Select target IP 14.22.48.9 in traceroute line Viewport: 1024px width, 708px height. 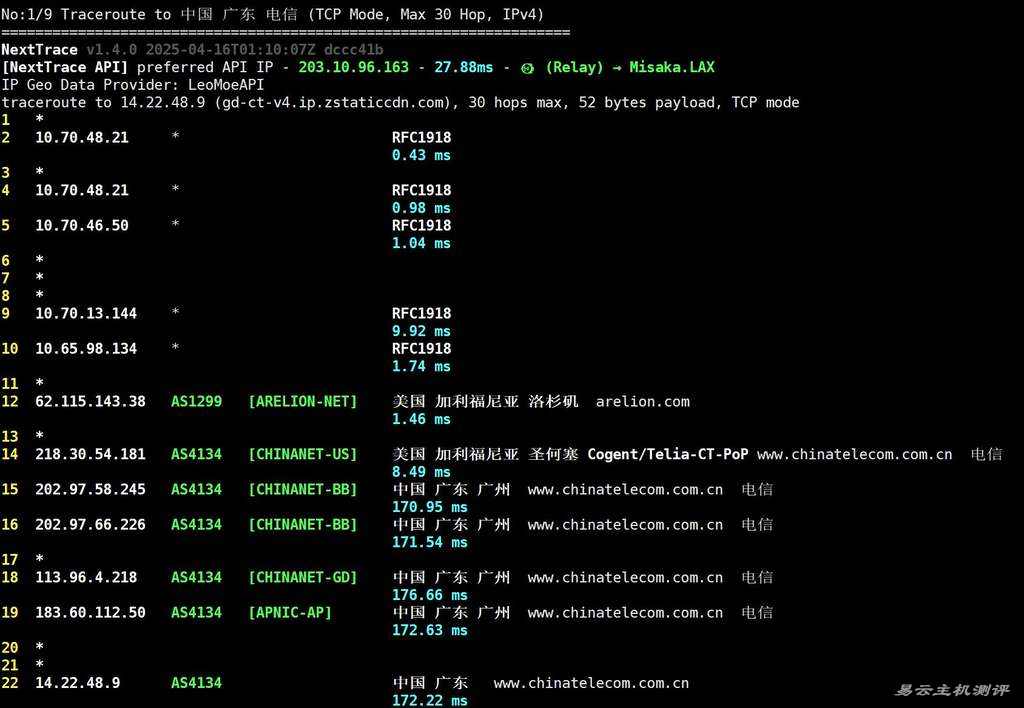[x=163, y=103]
